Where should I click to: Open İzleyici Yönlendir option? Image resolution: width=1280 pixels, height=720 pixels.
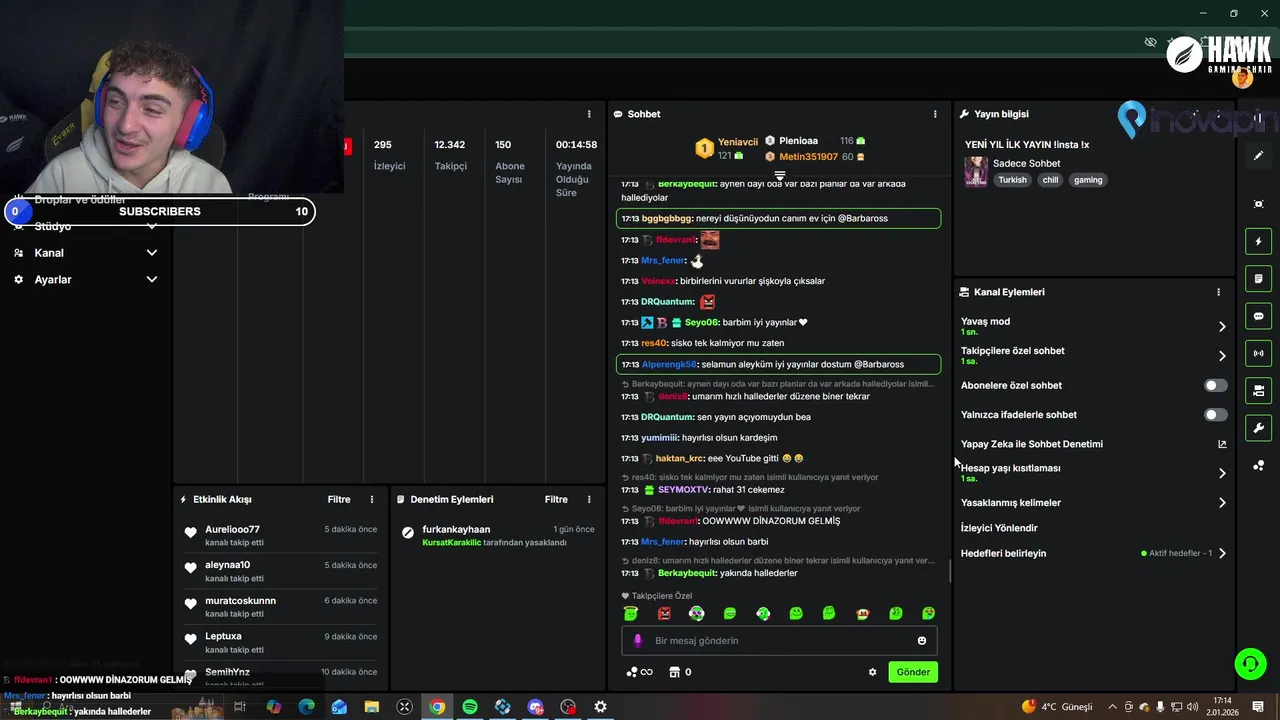(999, 528)
